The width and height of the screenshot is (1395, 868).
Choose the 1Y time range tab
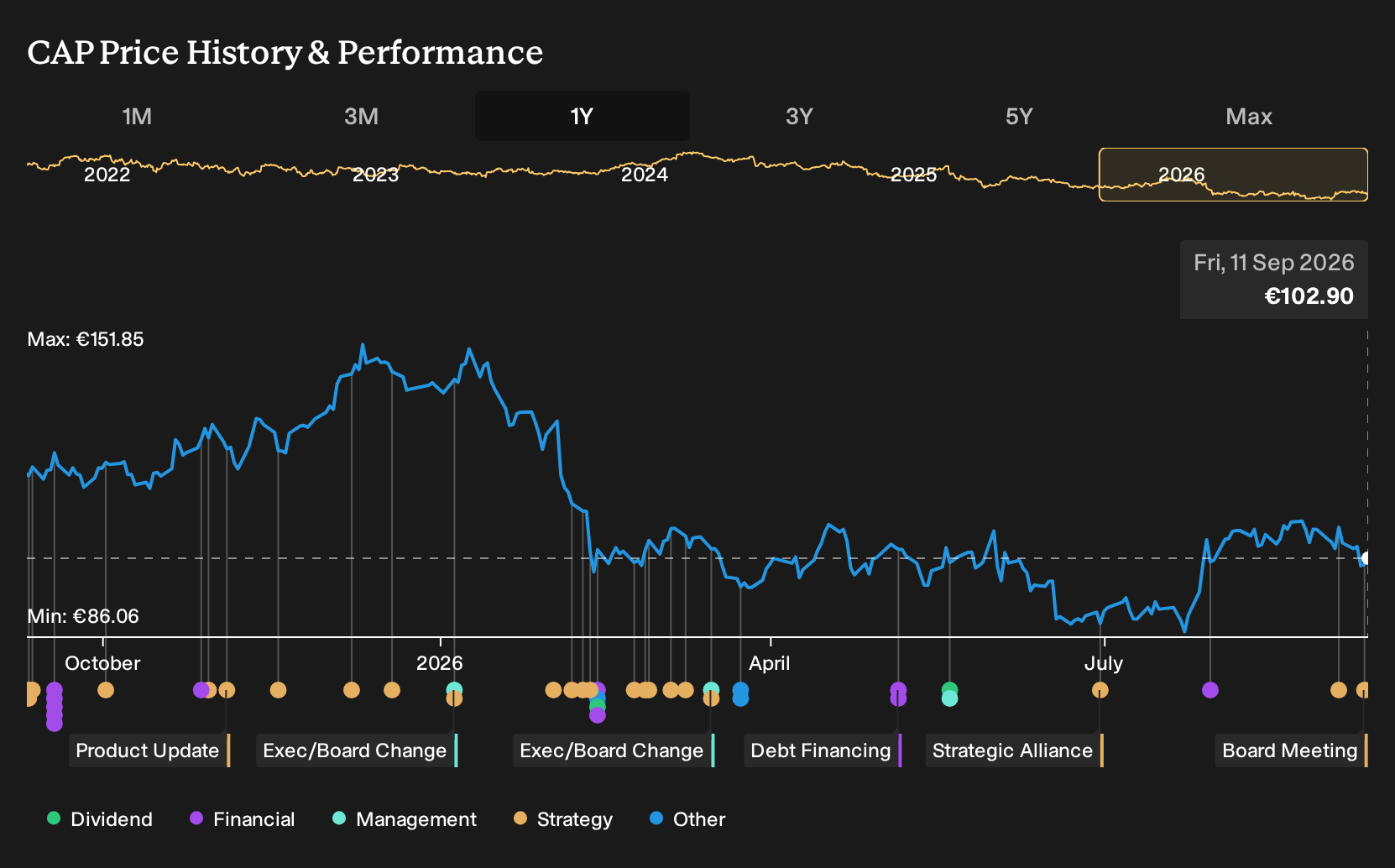[x=582, y=116]
